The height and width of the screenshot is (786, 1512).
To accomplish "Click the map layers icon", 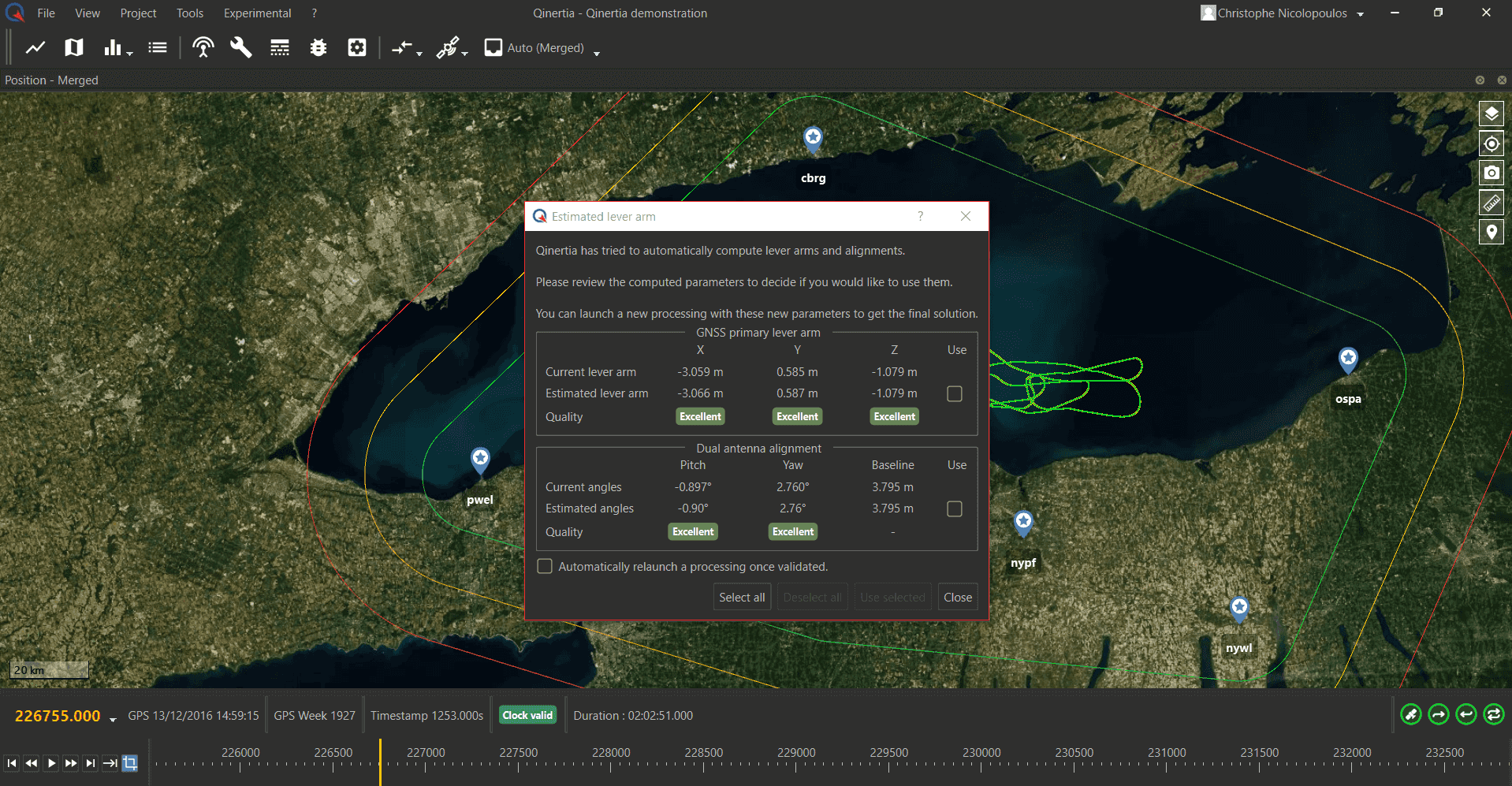I will click(x=1491, y=114).
